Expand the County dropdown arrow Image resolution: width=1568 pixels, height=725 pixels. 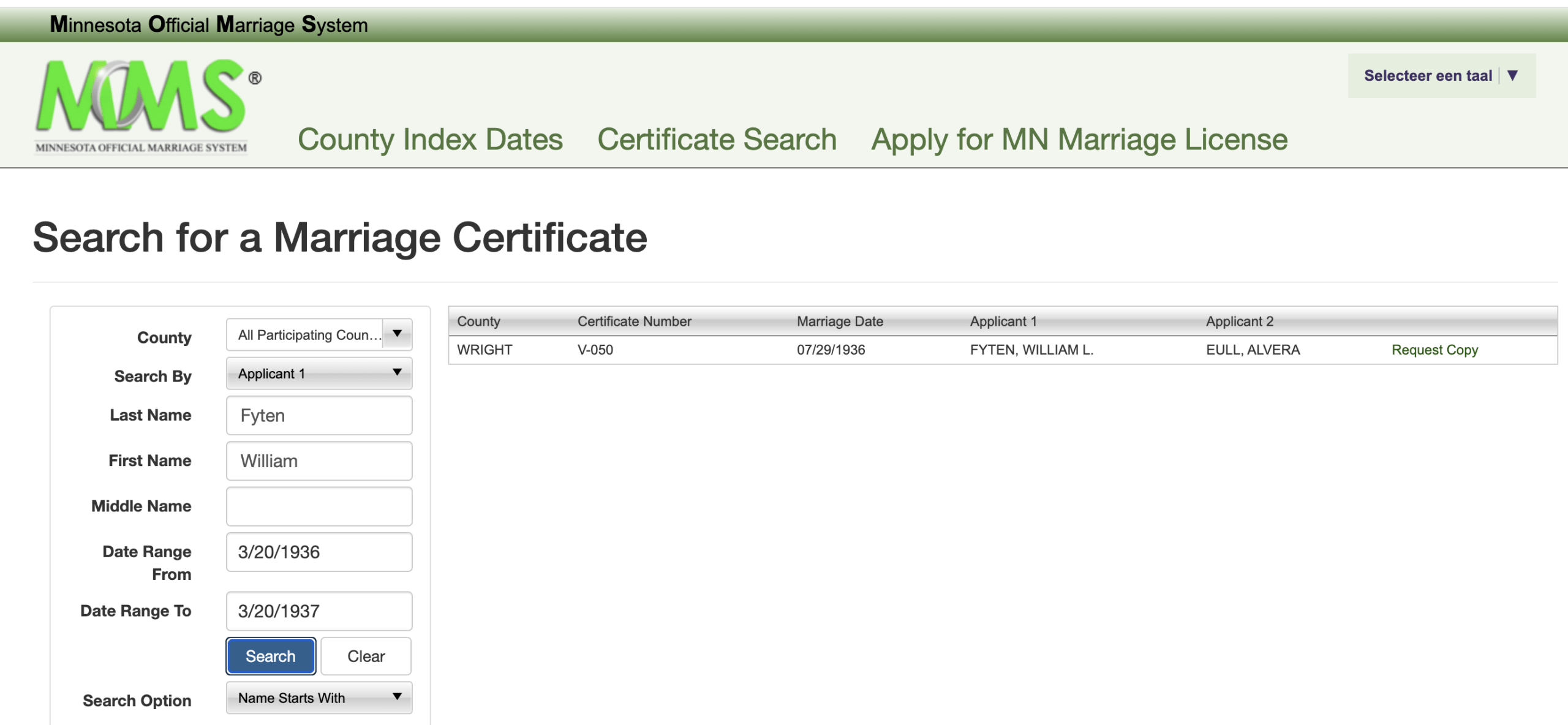pos(397,334)
